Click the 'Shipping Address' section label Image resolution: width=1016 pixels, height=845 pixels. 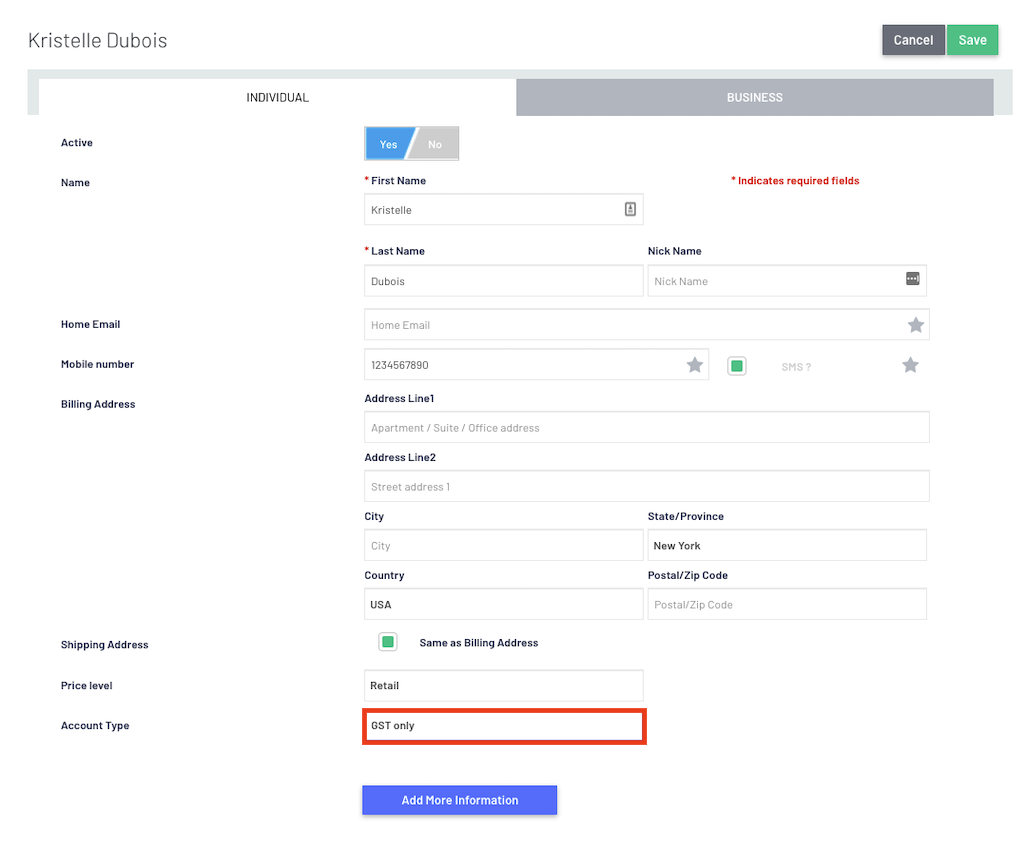(104, 645)
